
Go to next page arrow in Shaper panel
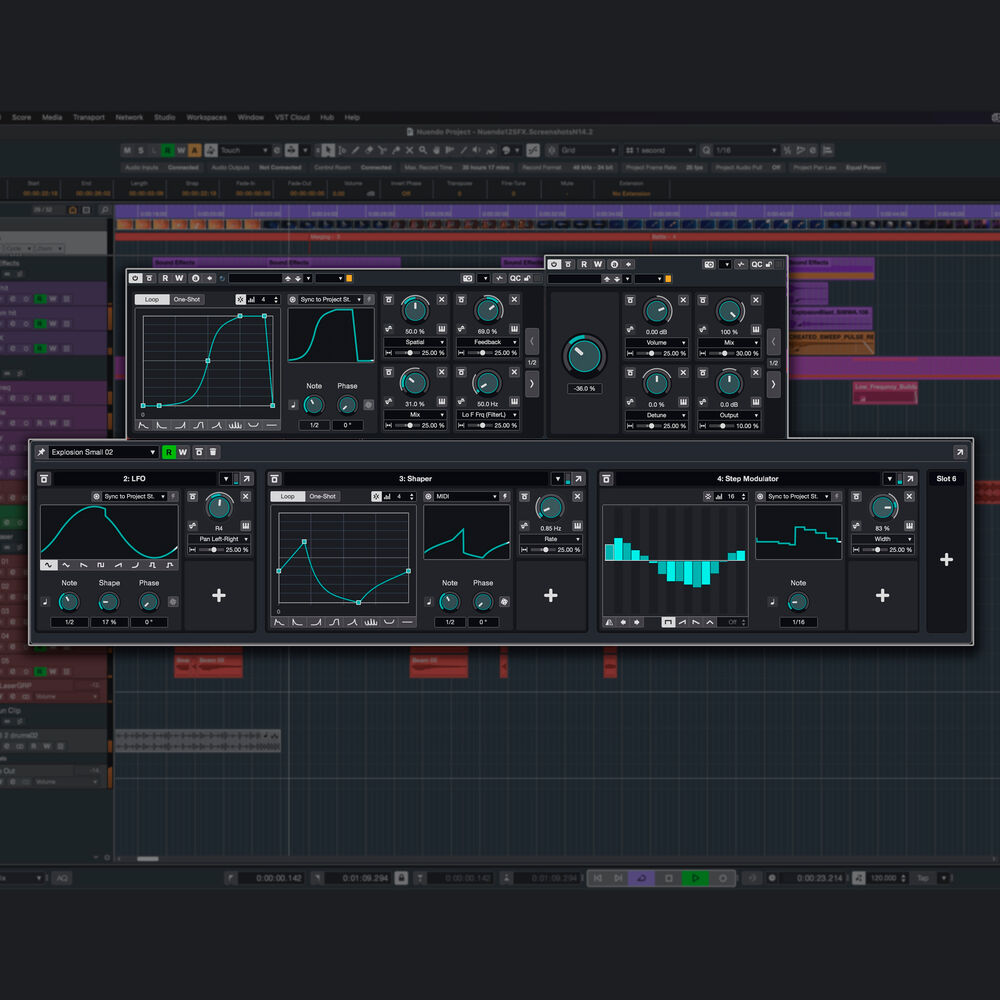coord(532,382)
